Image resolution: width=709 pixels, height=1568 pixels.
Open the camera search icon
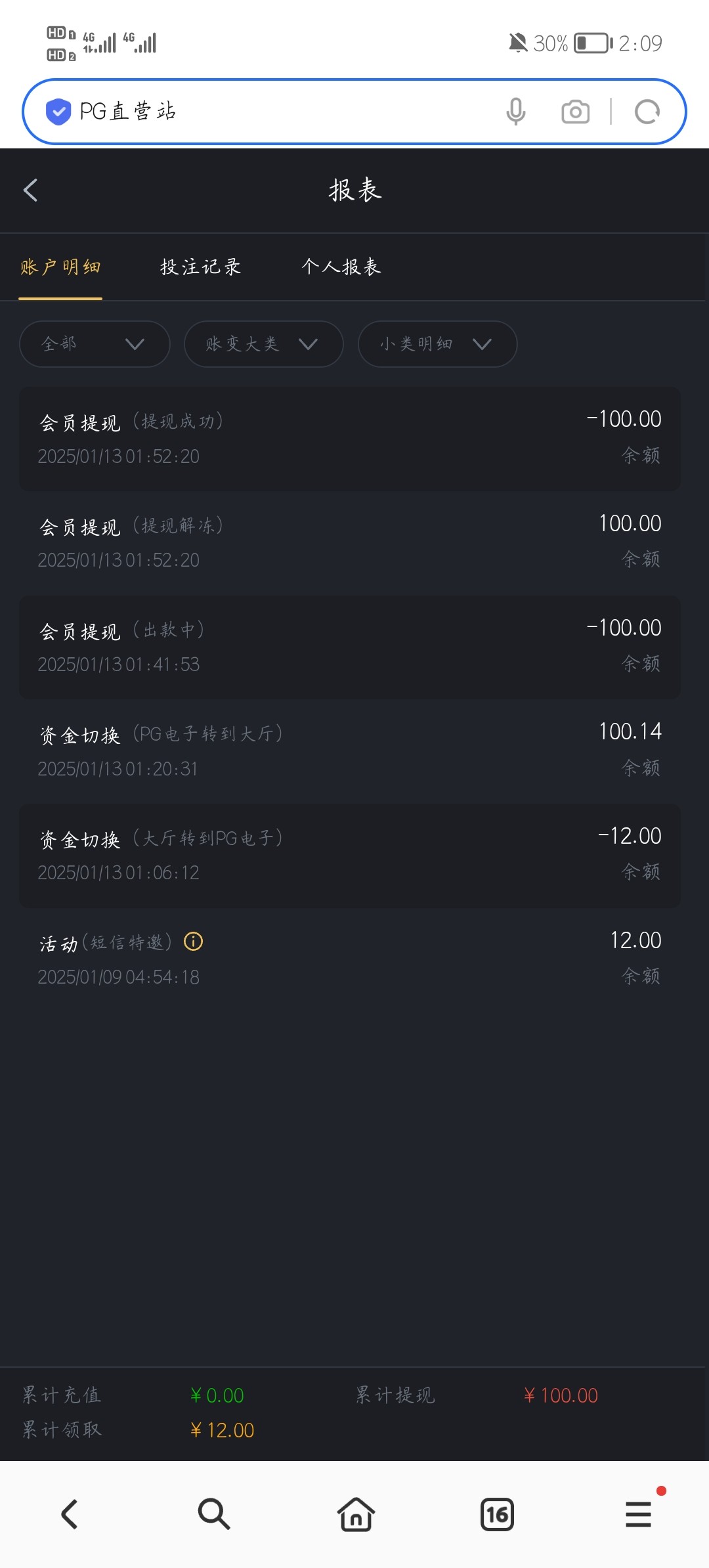click(575, 112)
